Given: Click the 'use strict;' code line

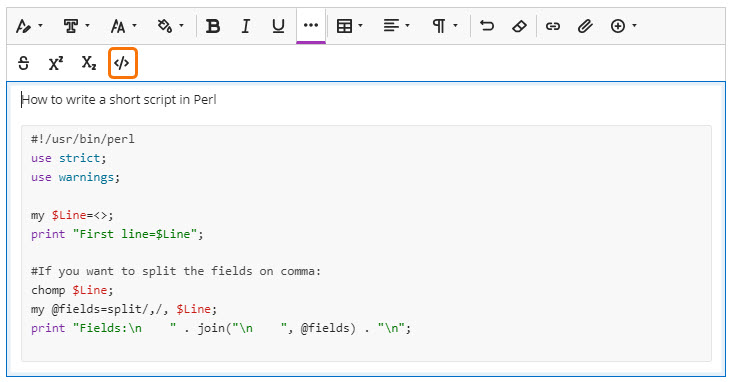Looking at the screenshot, I should (x=69, y=158).
